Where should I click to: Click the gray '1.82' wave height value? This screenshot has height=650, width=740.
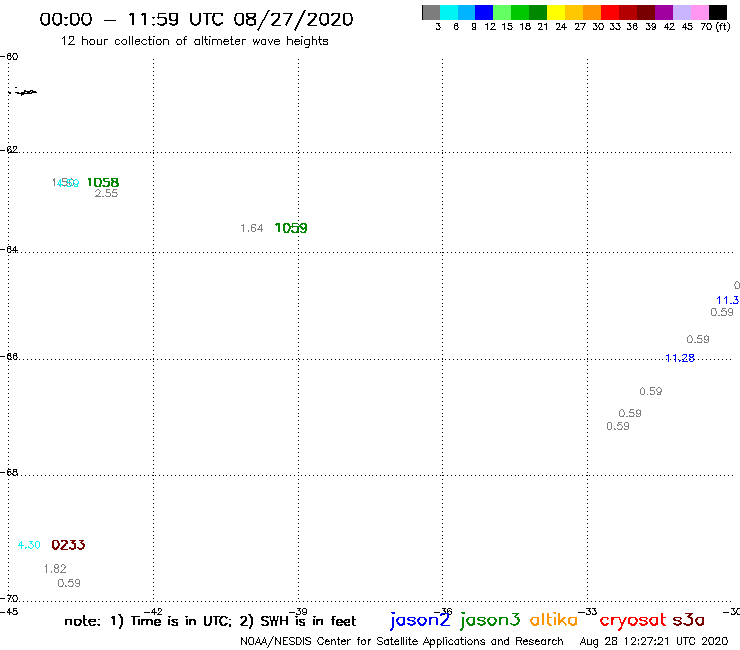coord(55,569)
